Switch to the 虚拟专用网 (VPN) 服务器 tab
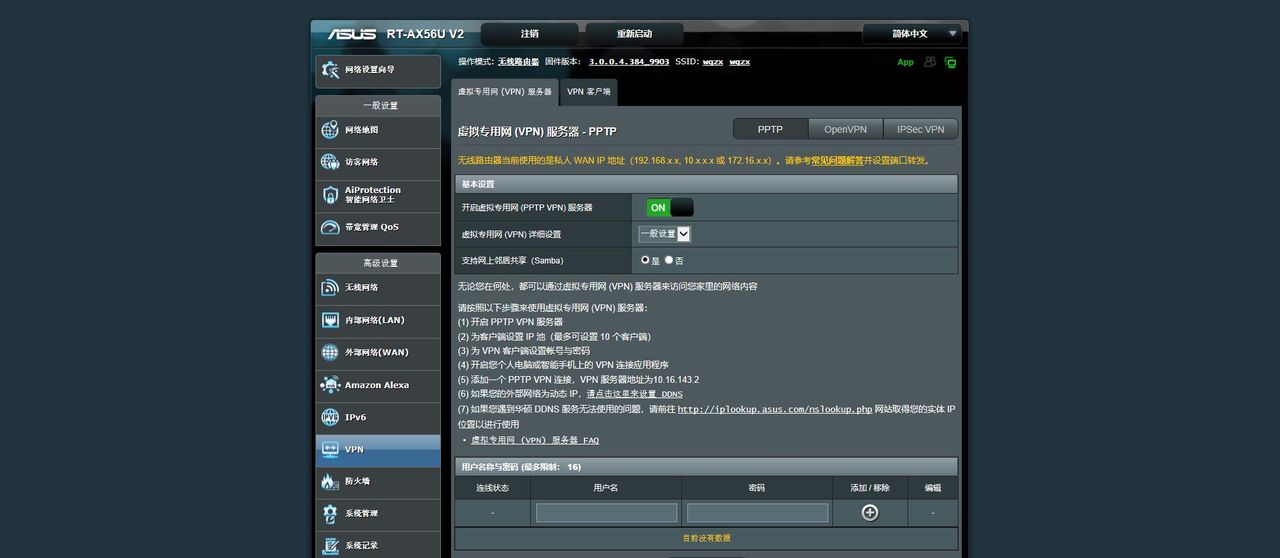The image size is (1280, 558). click(x=505, y=91)
